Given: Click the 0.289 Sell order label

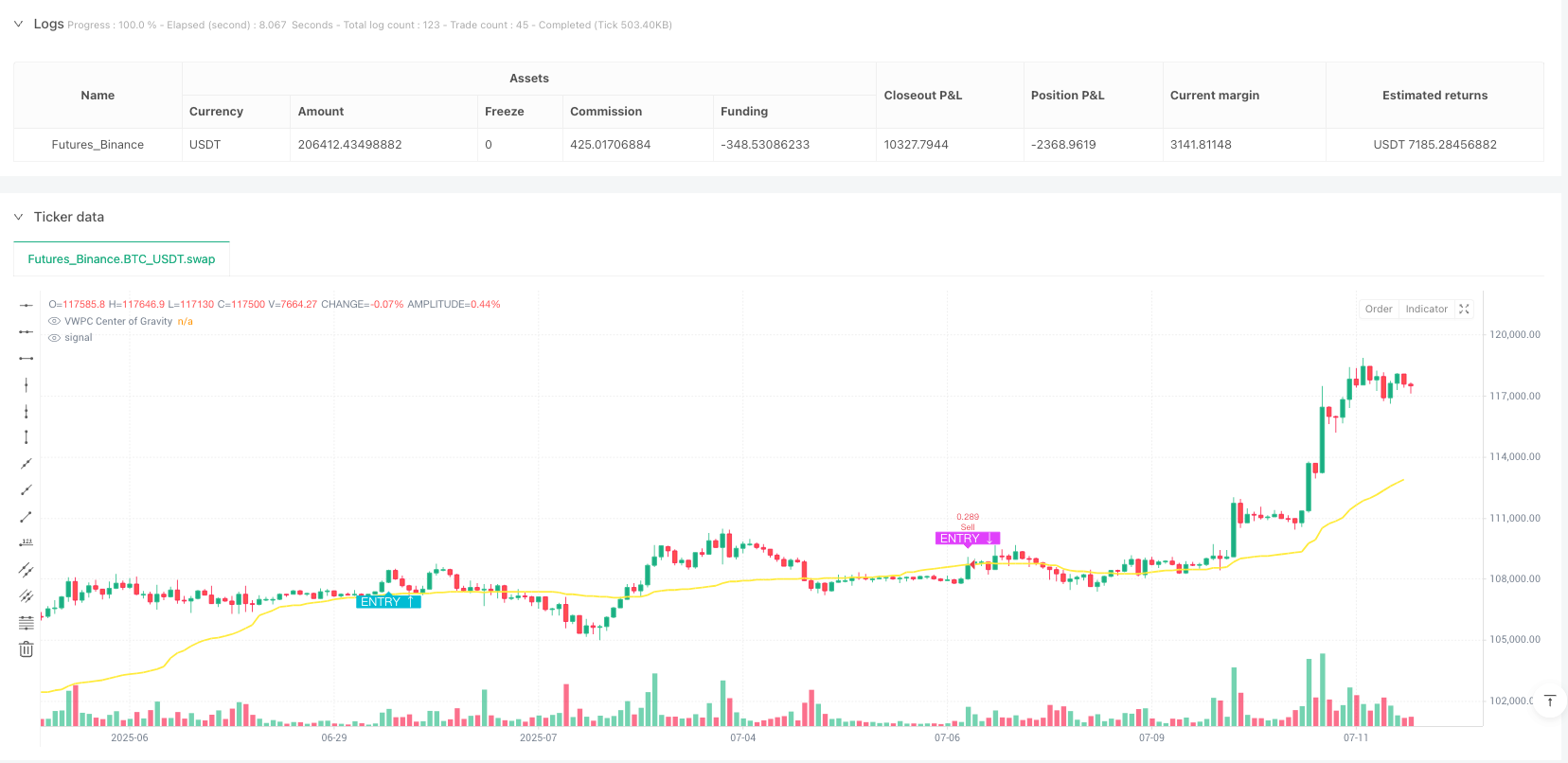Looking at the screenshot, I should click(x=968, y=522).
